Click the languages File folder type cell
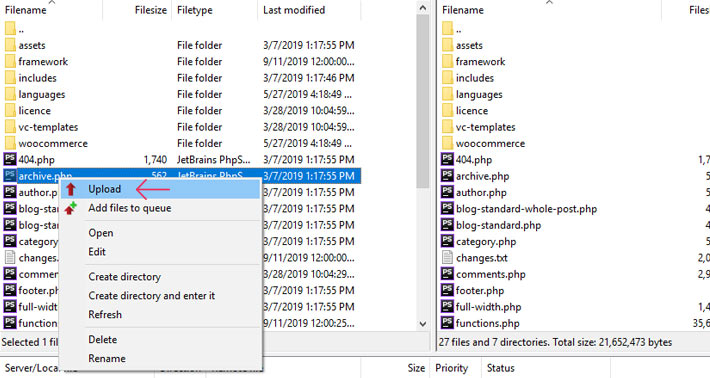 [199, 94]
